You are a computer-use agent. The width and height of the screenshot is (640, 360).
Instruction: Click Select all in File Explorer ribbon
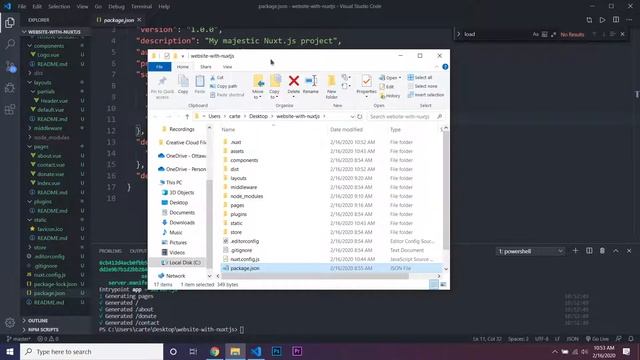click(x=420, y=77)
